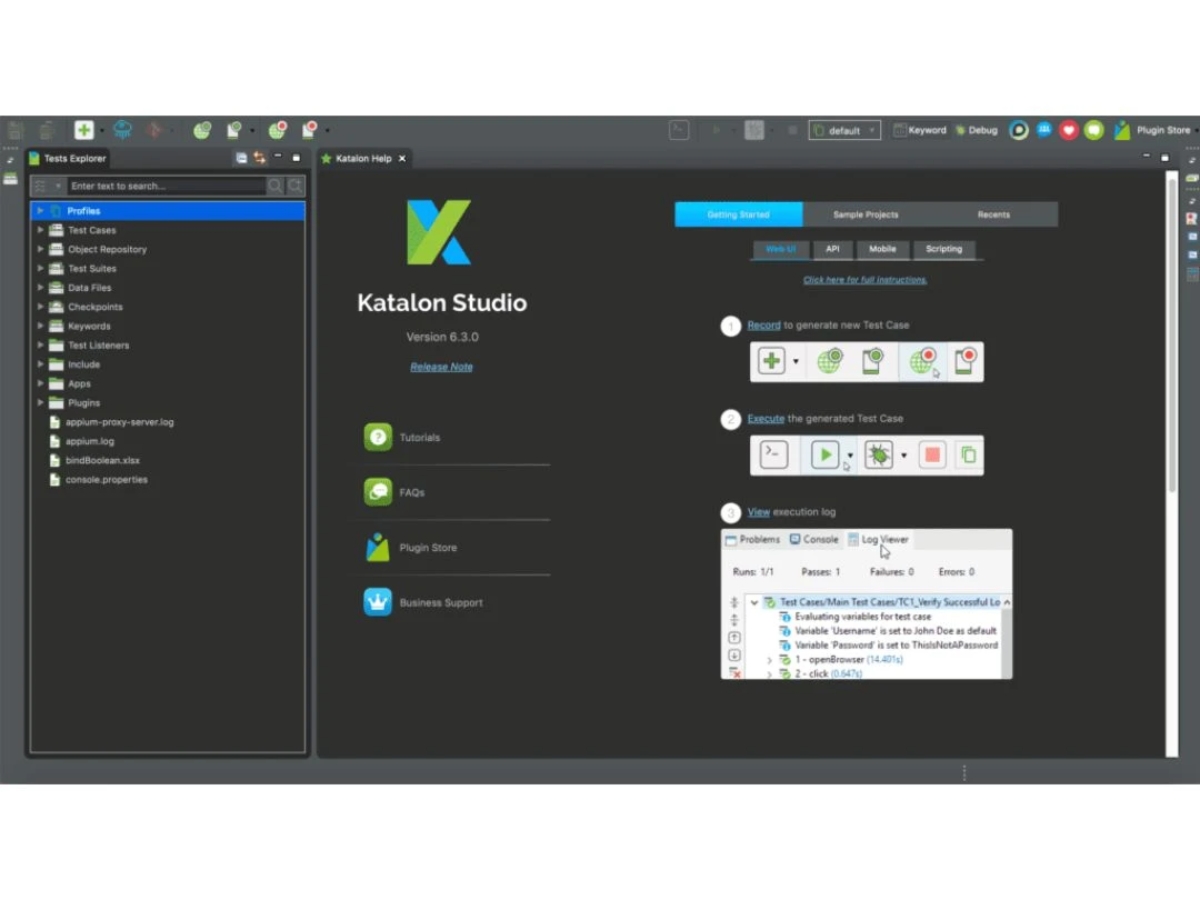This screenshot has height=900, width=1200.
Task: Click the blue cloud icon in the toolbar
Action: pyautogui.click(x=123, y=130)
